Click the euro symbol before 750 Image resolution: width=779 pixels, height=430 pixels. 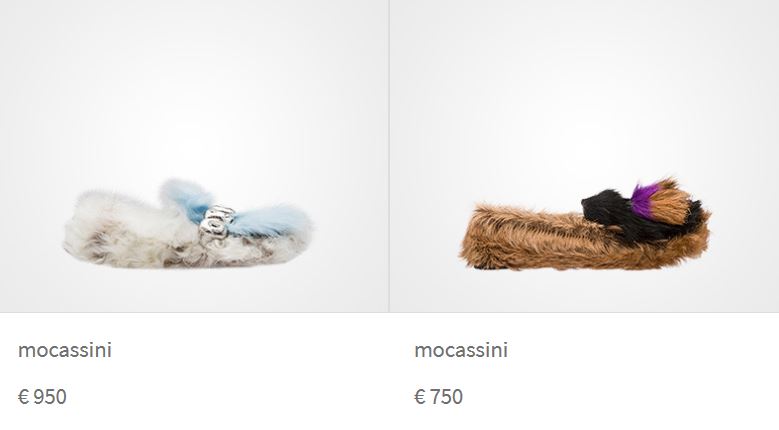[420, 397]
